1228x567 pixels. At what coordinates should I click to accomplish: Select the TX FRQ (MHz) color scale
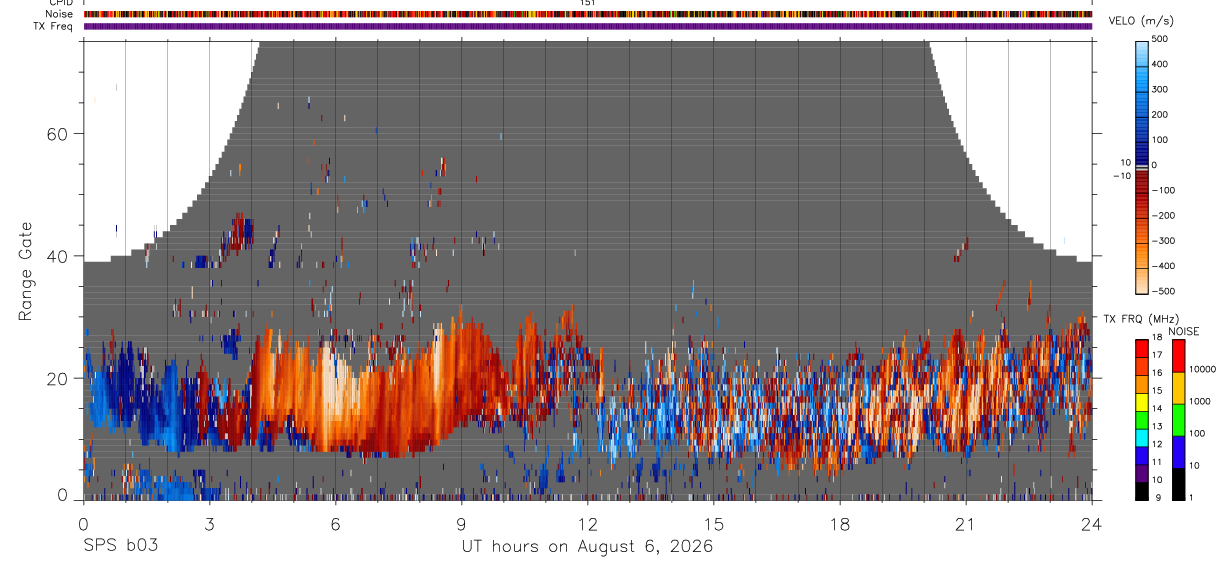point(1142,419)
